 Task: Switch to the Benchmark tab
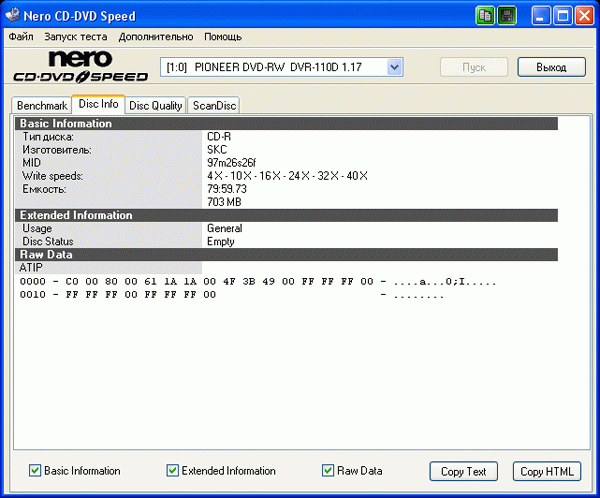coord(42,105)
